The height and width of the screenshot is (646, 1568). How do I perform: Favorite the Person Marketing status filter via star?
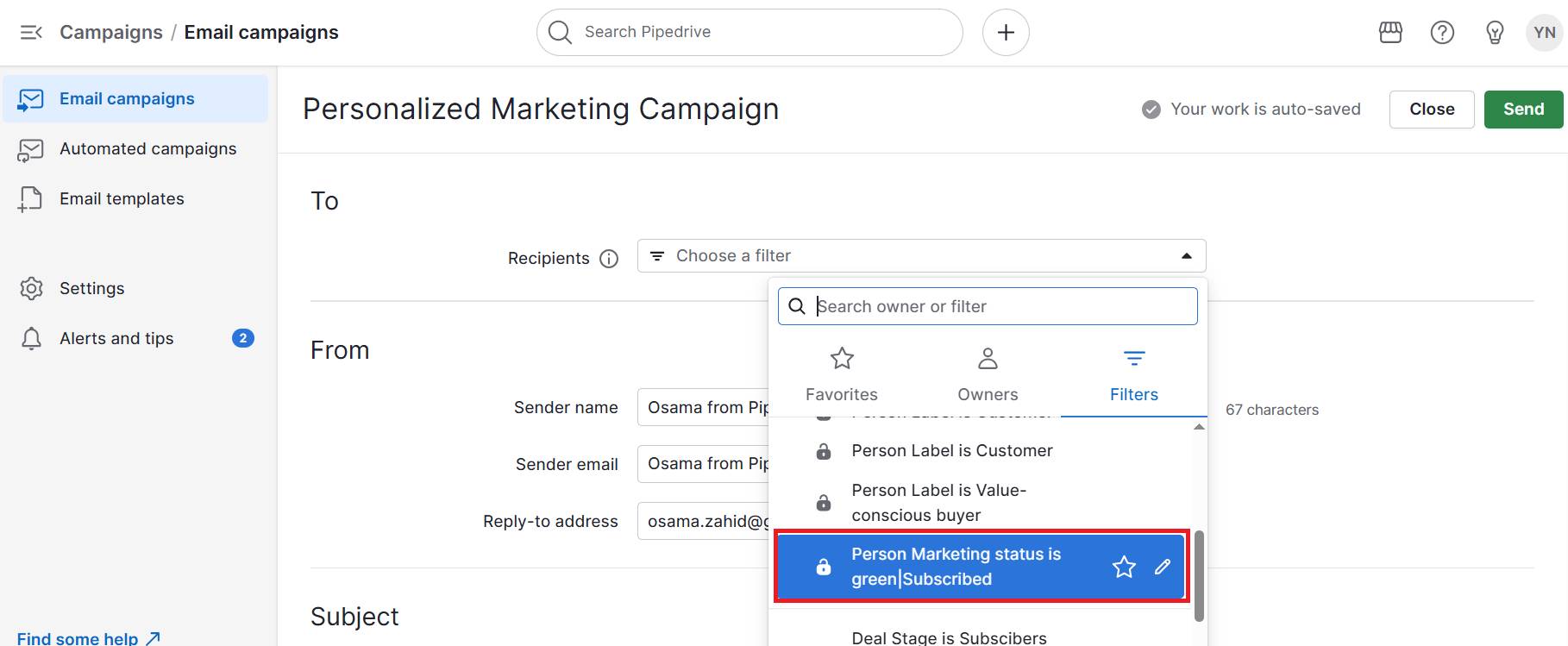click(1124, 567)
